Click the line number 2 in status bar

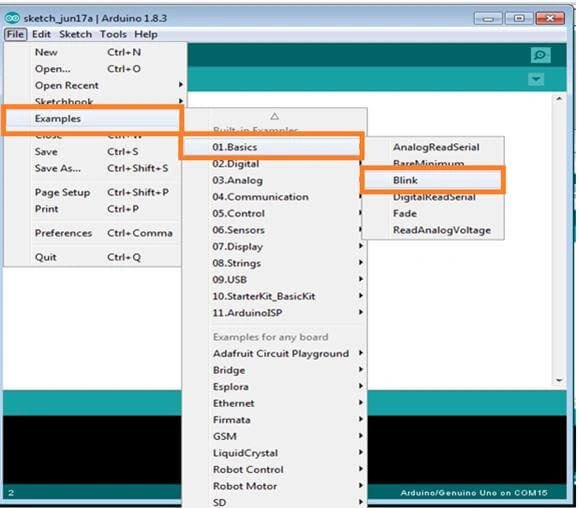[11, 493]
